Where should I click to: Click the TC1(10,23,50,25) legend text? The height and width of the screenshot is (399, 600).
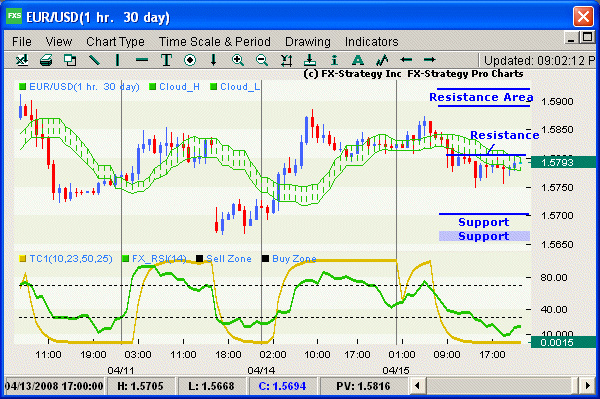point(71,259)
